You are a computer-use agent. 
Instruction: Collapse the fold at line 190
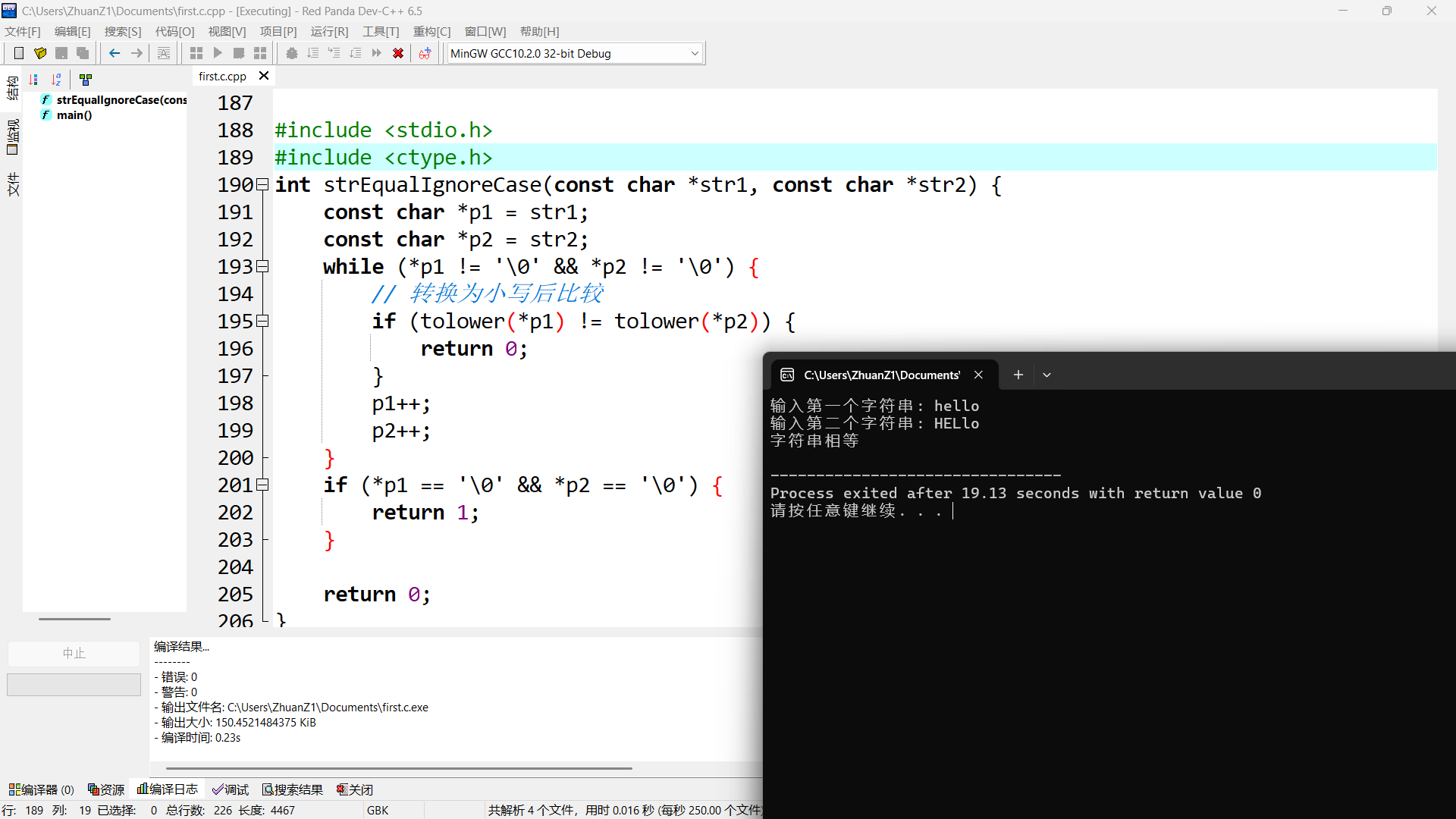click(x=262, y=184)
